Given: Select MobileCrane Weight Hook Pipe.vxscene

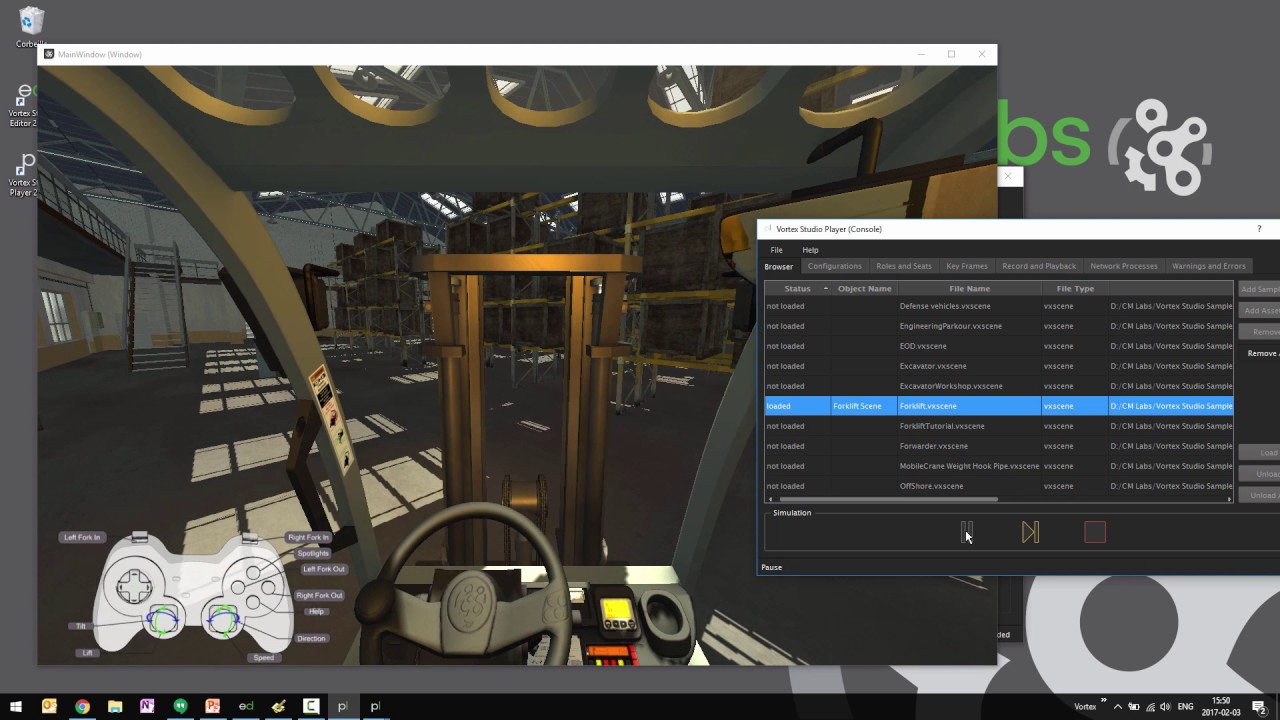Looking at the screenshot, I should 969,466.
